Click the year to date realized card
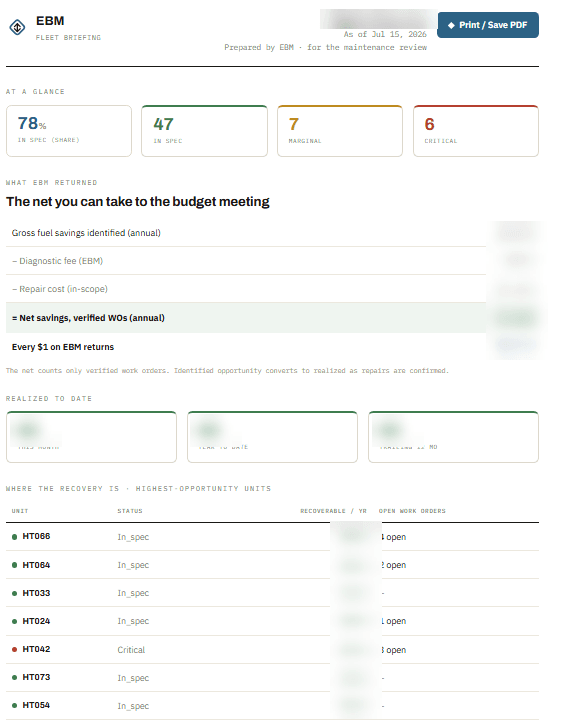This screenshot has height=722, width=568. coord(272,437)
